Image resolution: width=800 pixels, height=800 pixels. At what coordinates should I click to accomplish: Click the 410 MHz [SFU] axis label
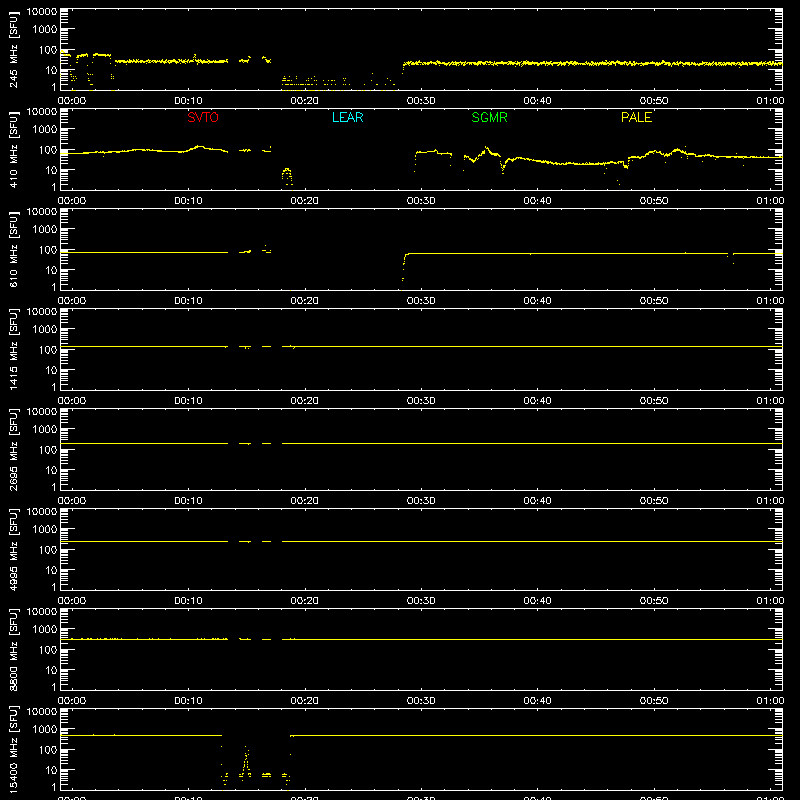pos(13,149)
